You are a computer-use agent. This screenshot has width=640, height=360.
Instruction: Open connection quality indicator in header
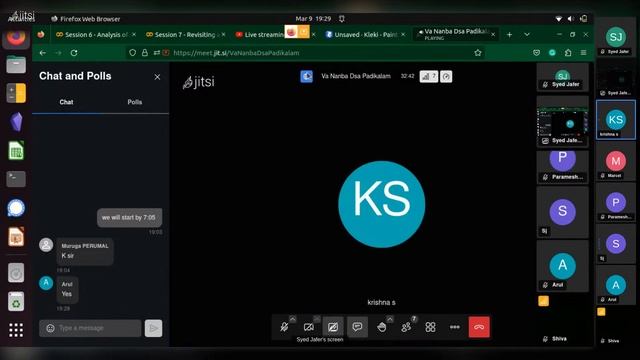coord(429,76)
